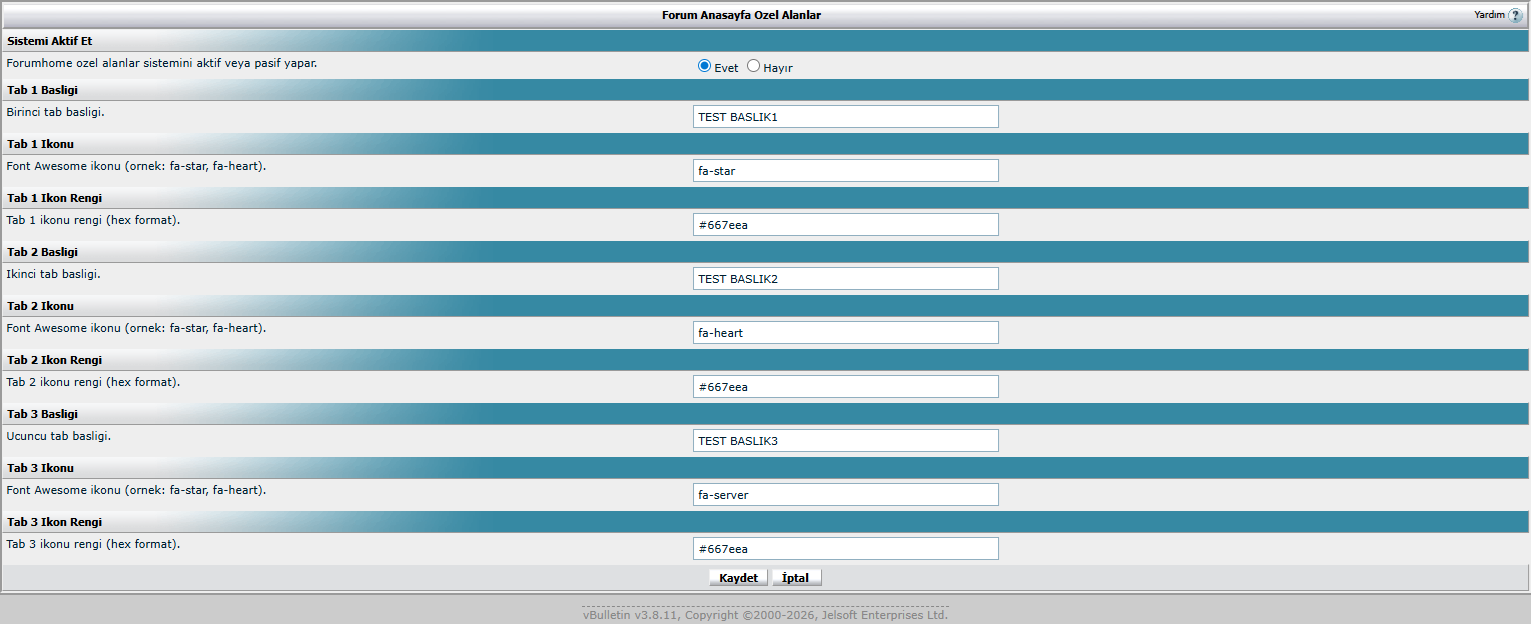This screenshot has width=1531, height=624.
Task: Edit the fa-server icon field
Action: 845,495
